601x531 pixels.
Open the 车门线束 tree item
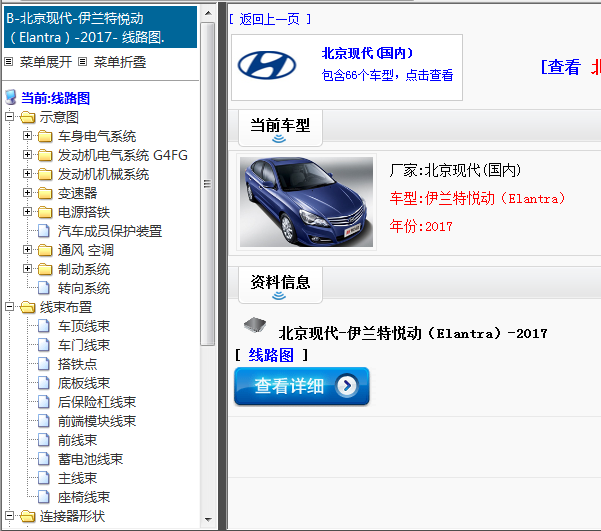[84, 345]
